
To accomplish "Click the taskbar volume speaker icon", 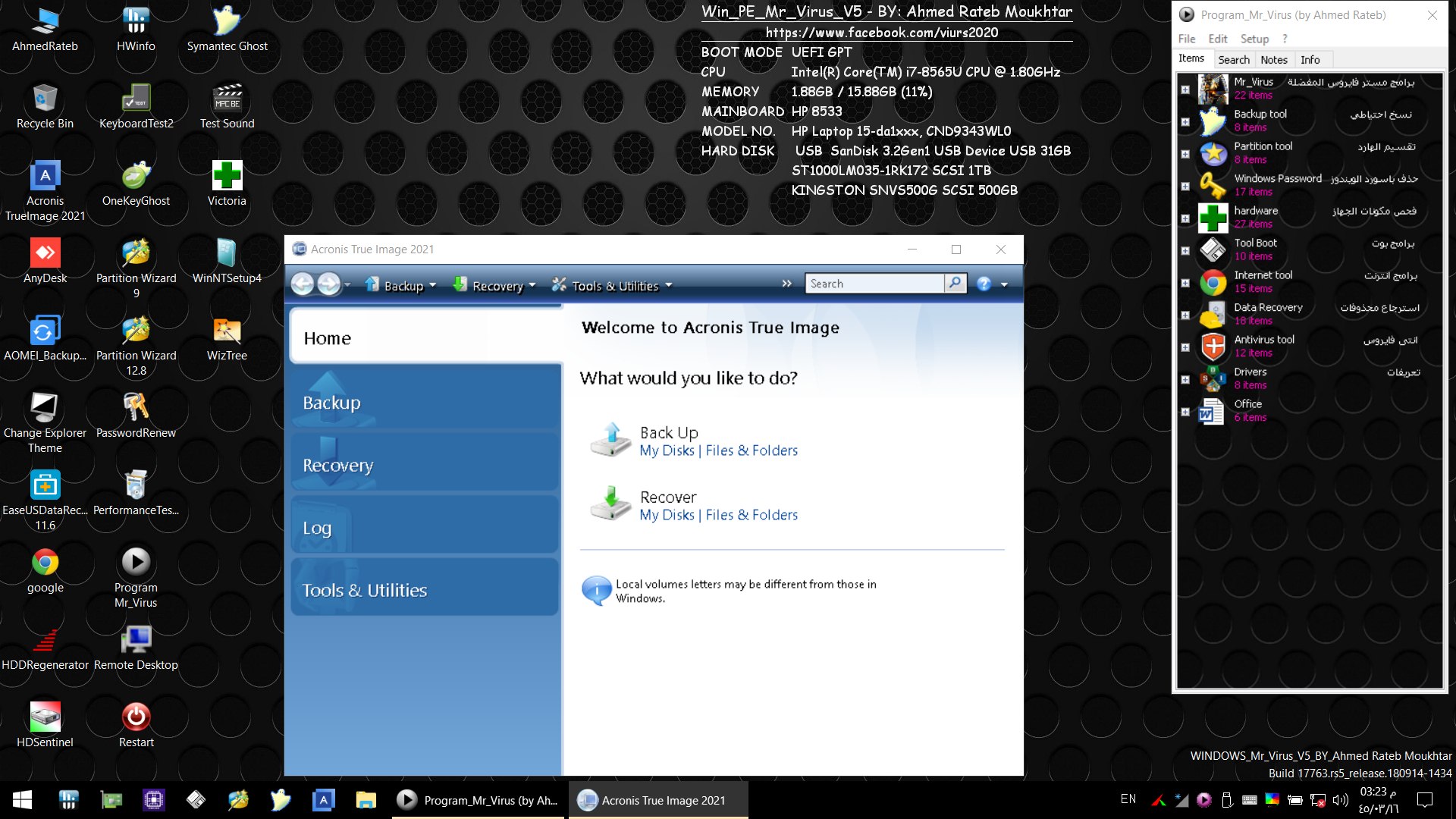I will coord(1340,800).
